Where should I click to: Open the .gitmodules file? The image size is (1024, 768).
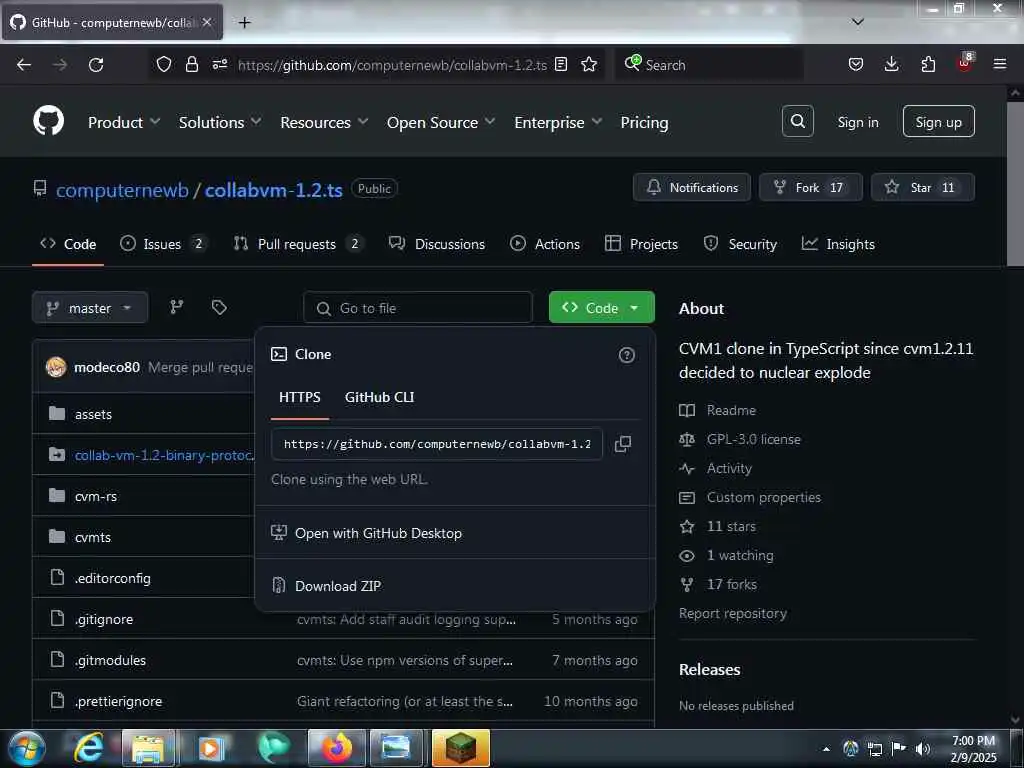[x=110, y=660]
